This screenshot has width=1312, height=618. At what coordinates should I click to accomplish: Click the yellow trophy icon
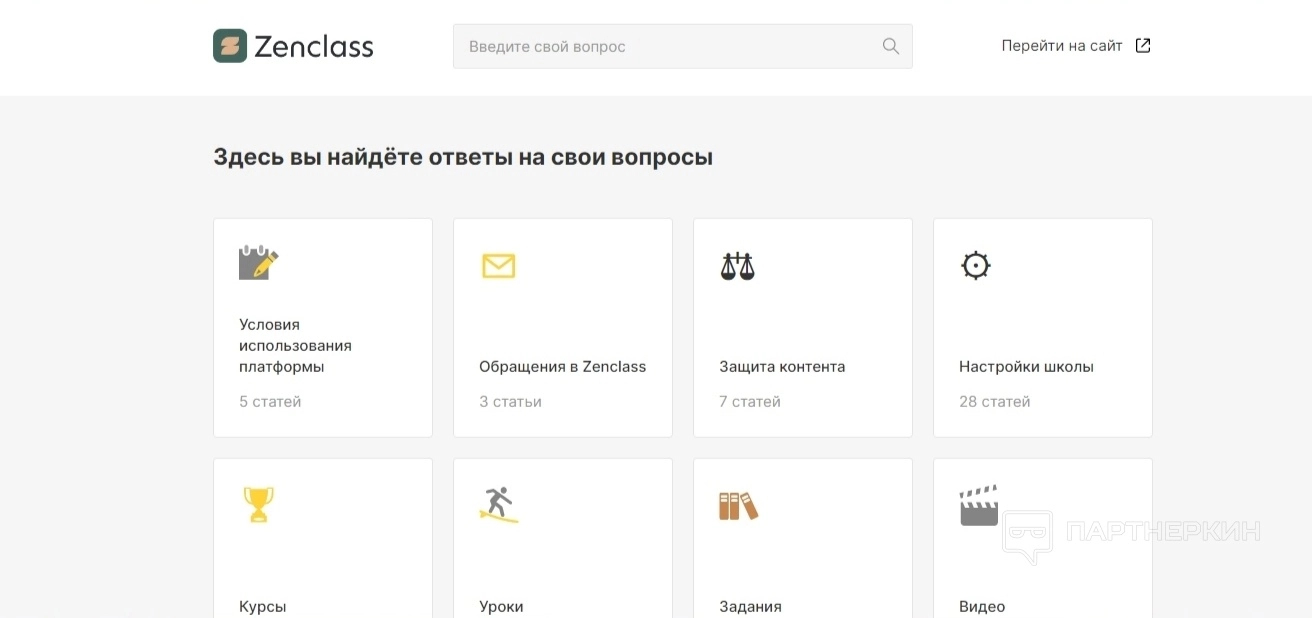258,504
